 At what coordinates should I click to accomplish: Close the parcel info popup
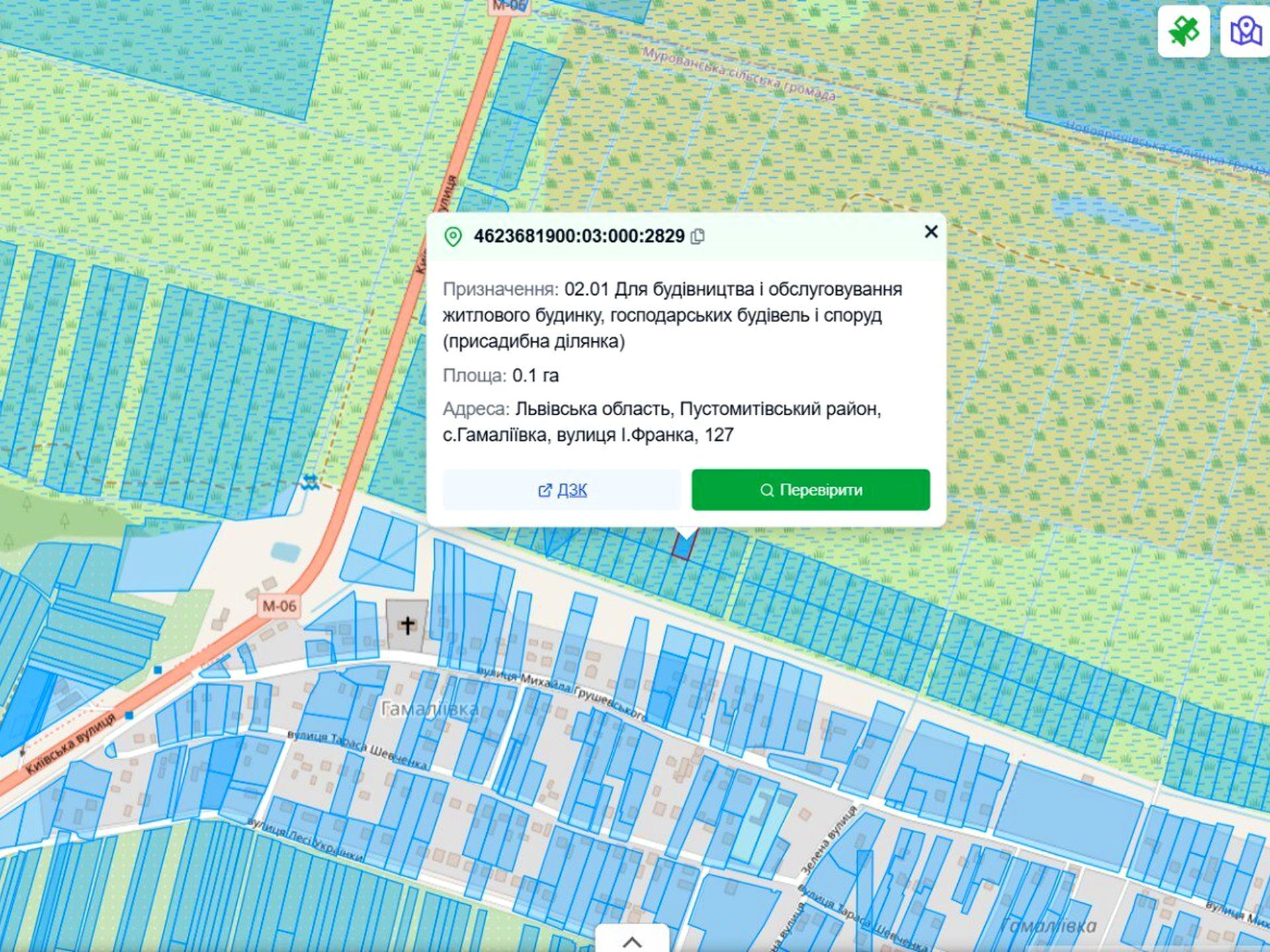(x=931, y=231)
